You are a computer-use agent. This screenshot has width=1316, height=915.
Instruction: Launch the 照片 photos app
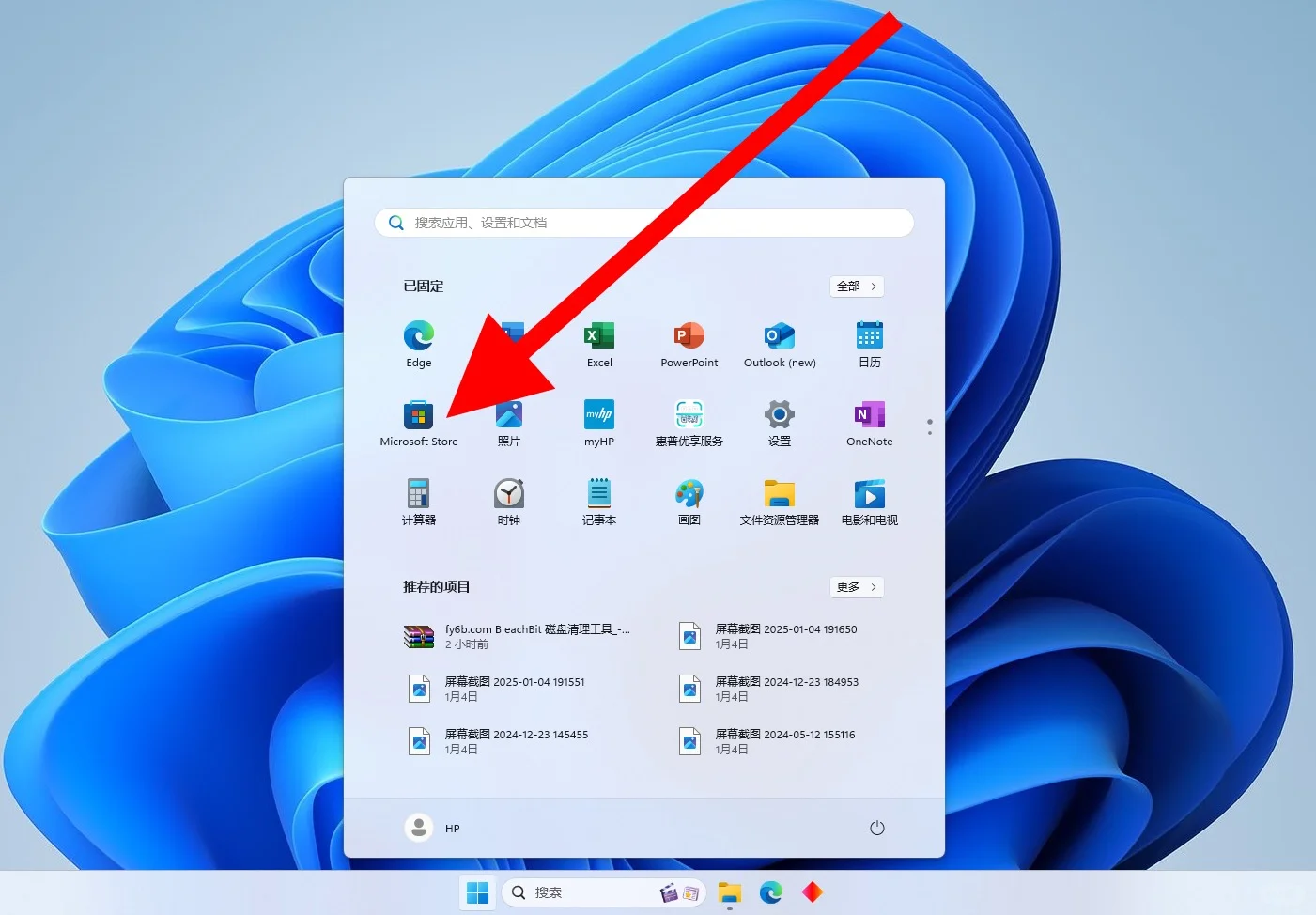coord(509,424)
